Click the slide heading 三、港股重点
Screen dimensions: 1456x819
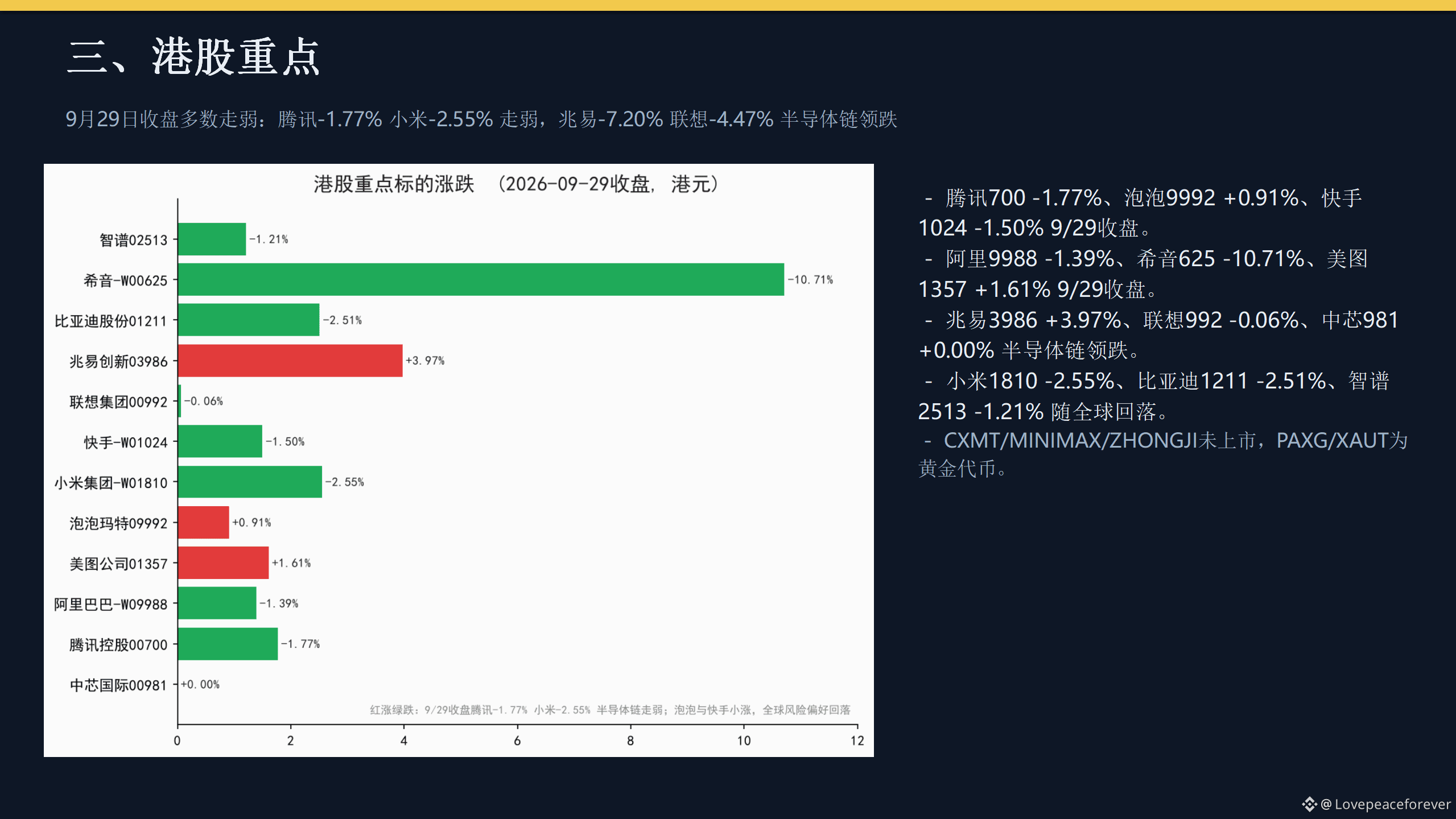pyautogui.click(x=193, y=57)
